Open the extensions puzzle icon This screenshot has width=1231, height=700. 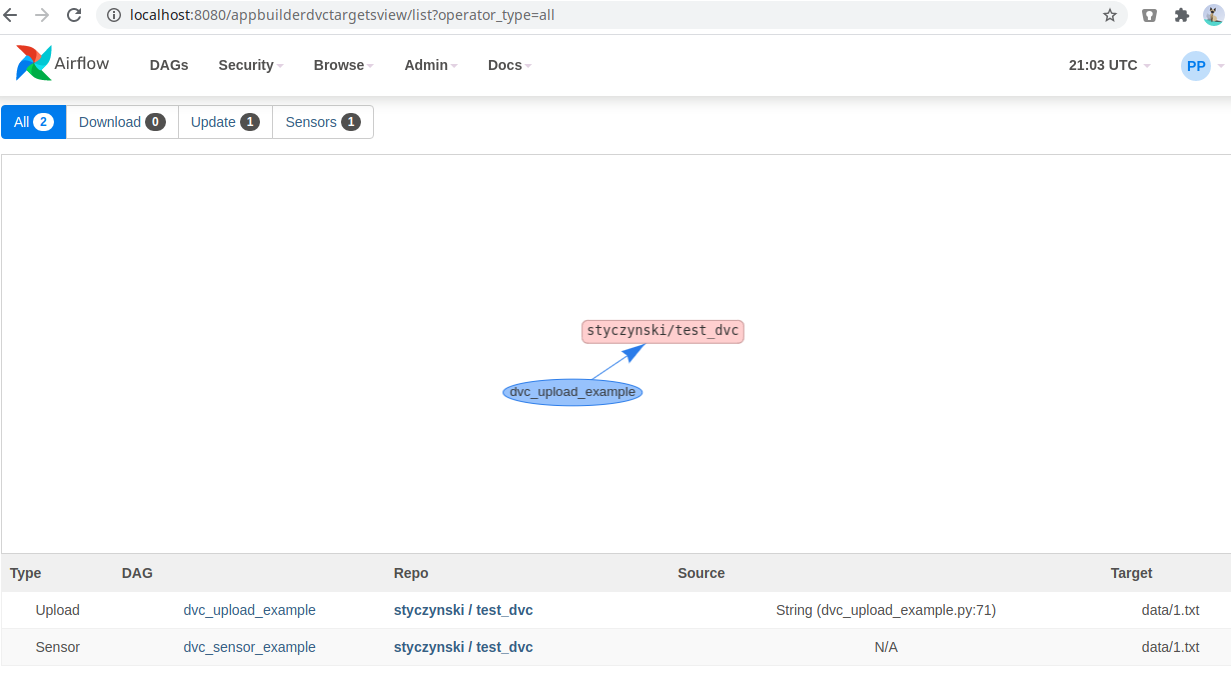coord(1182,15)
